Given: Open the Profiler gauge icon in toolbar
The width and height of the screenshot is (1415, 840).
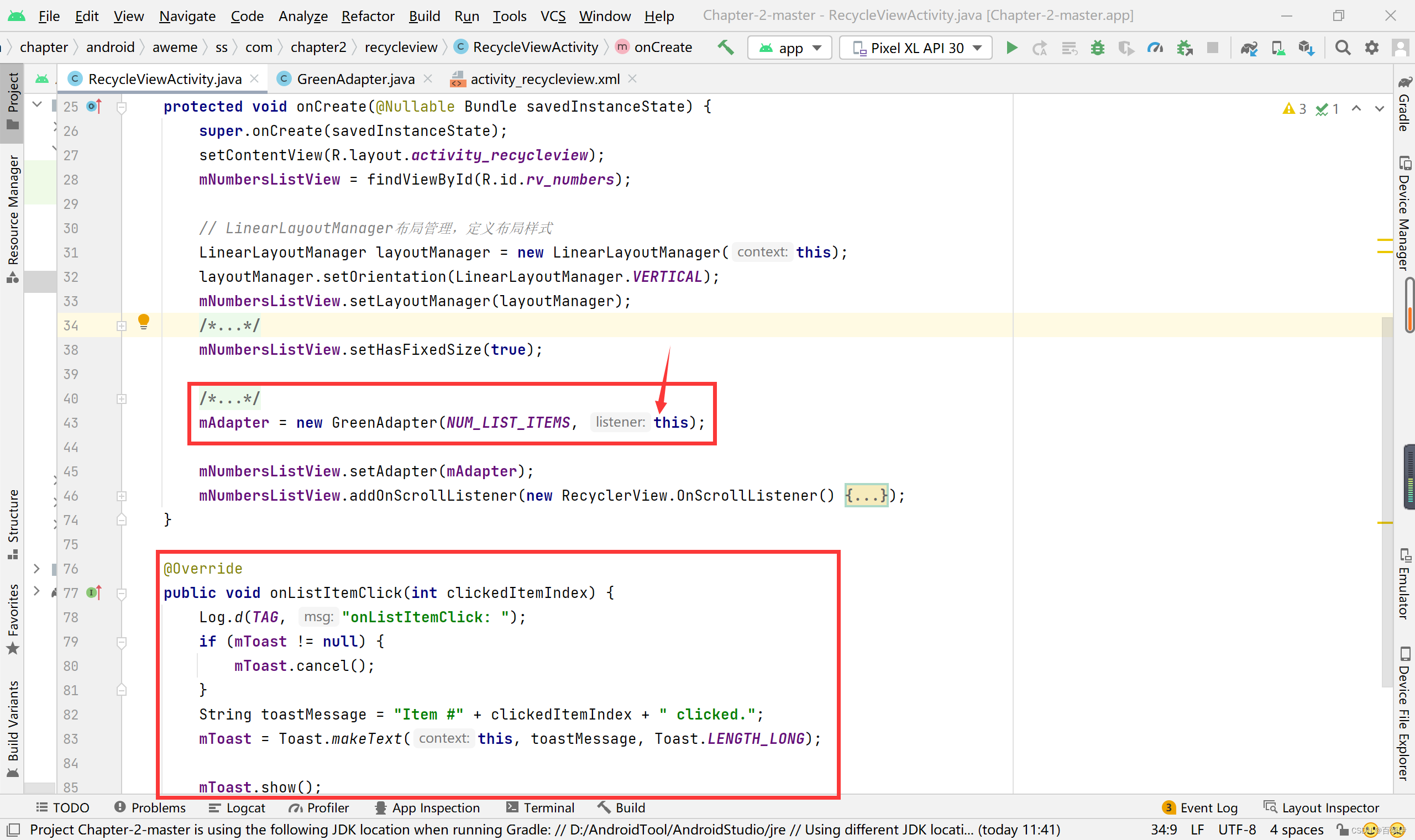Looking at the screenshot, I should (x=1155, y=48).
